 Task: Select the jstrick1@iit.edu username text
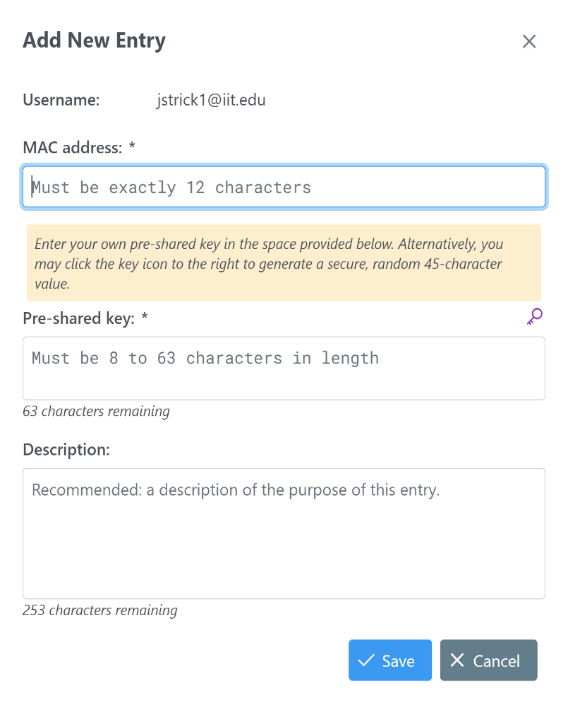tap(211, 100)
